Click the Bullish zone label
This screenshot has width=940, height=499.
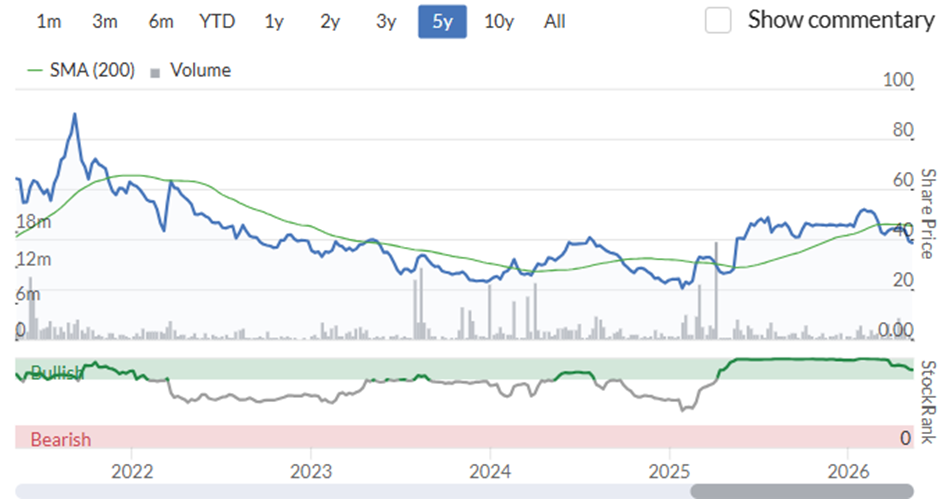[x=57, y=373]
